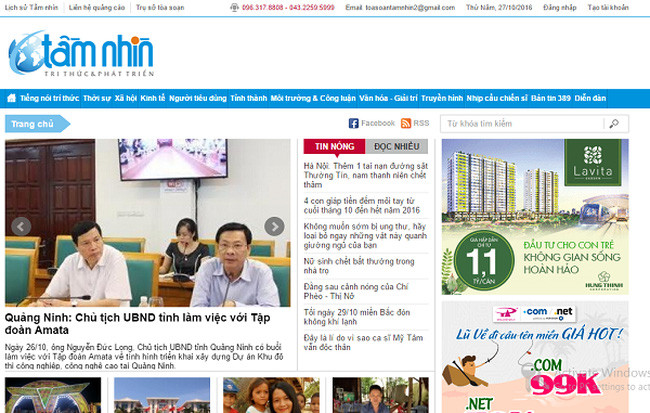This screenshot has height=413, width=650.
Task: Go to previous slide with left arrow
Action: point(23,226)
